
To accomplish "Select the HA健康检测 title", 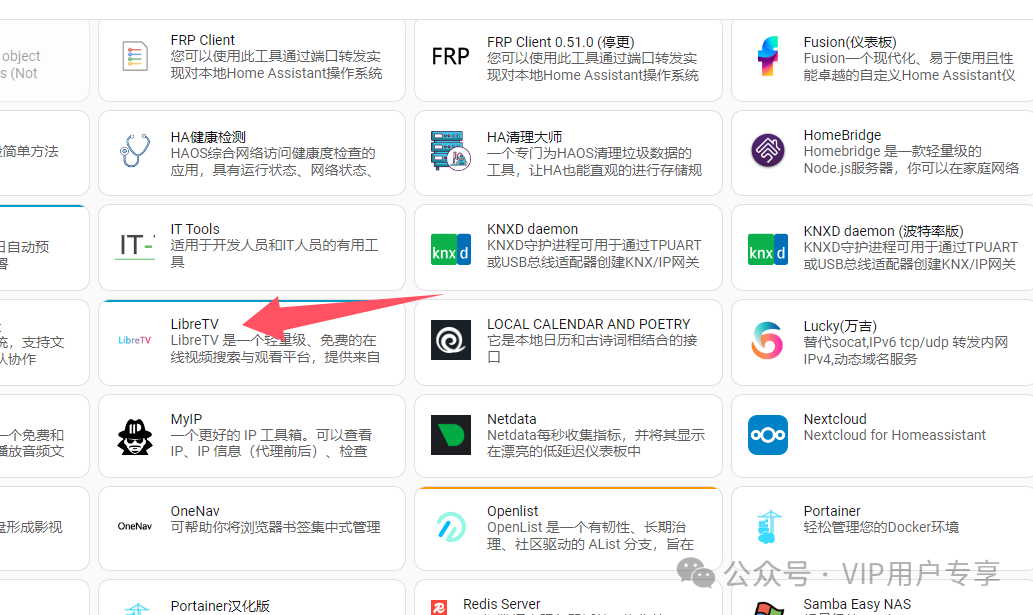I will pos(208,137).
